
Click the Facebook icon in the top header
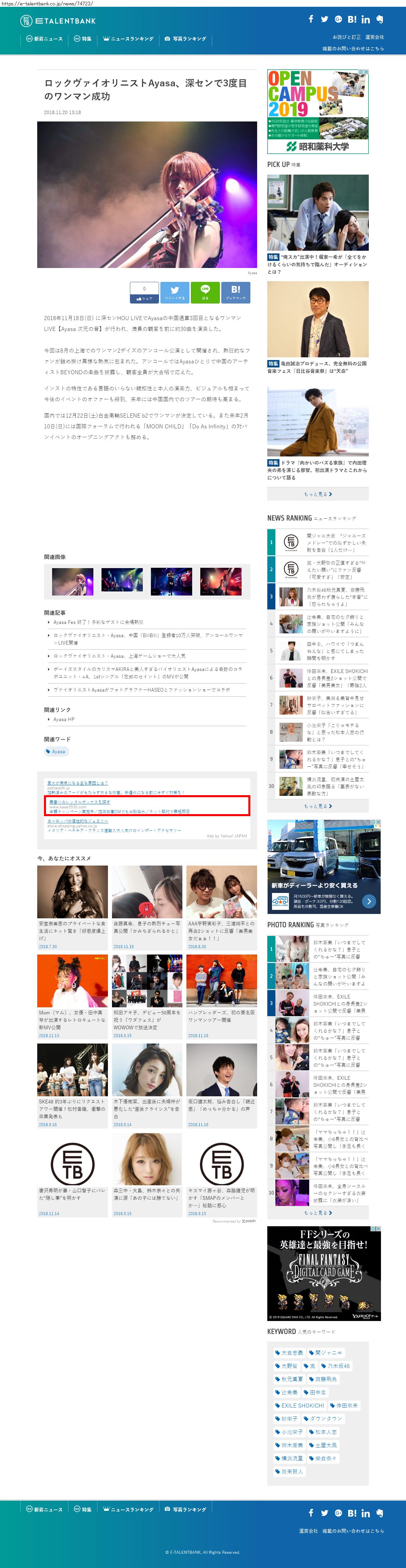(x=311, y=20)
